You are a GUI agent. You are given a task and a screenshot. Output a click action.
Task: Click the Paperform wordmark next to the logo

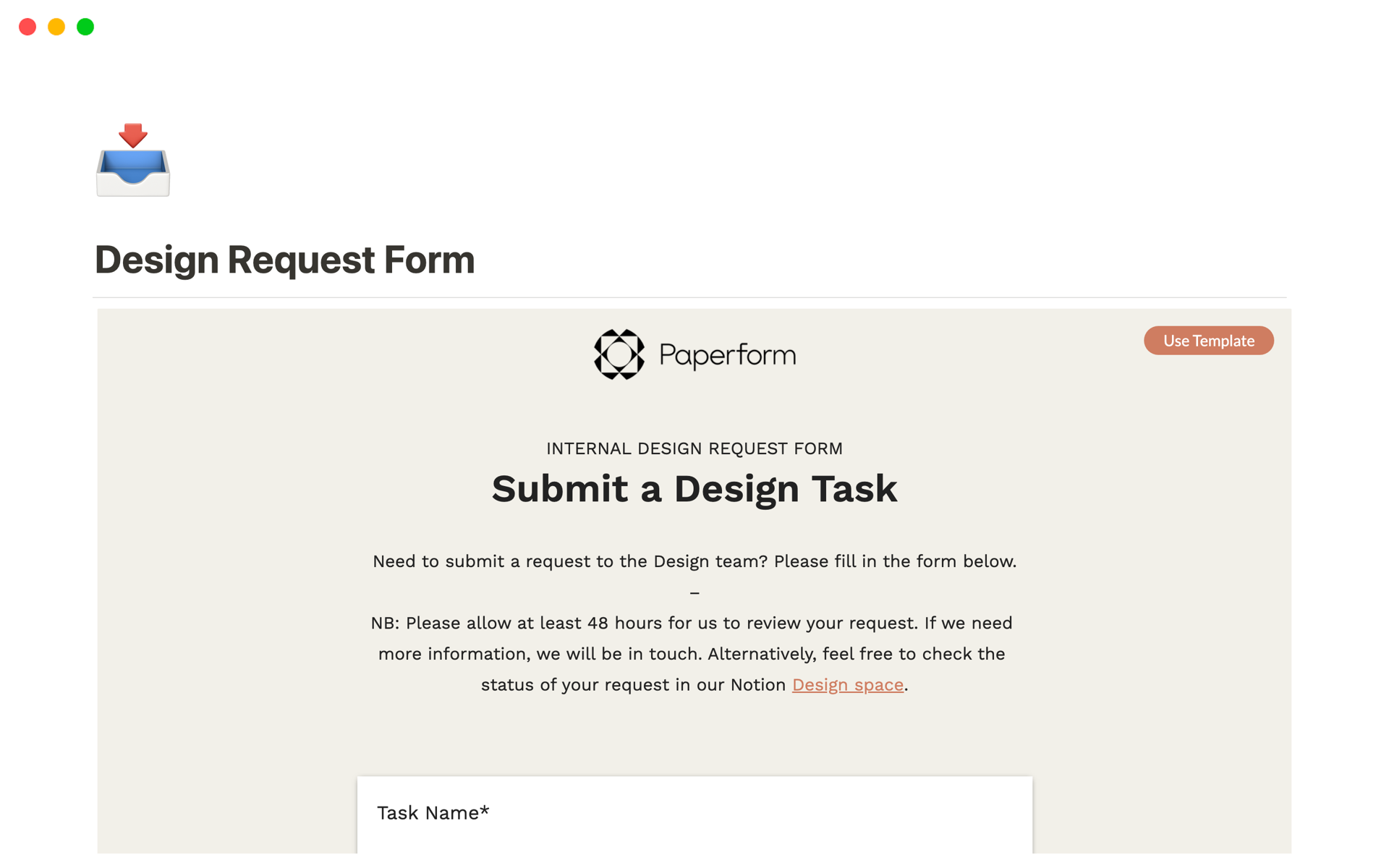click(x=726, y=354)
